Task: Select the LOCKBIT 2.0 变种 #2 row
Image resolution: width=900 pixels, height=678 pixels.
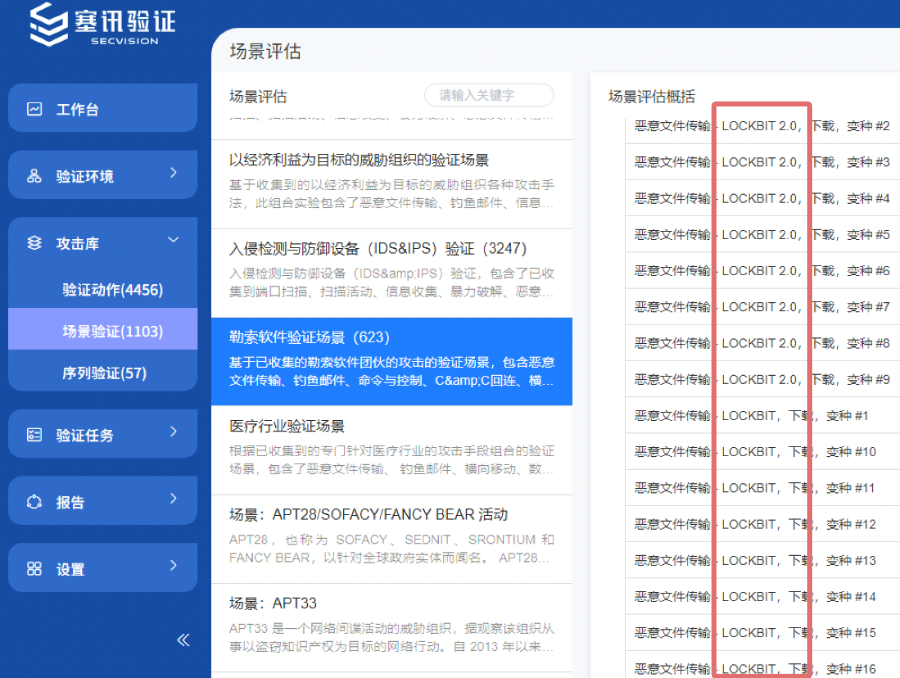Action: click(758, 125)
